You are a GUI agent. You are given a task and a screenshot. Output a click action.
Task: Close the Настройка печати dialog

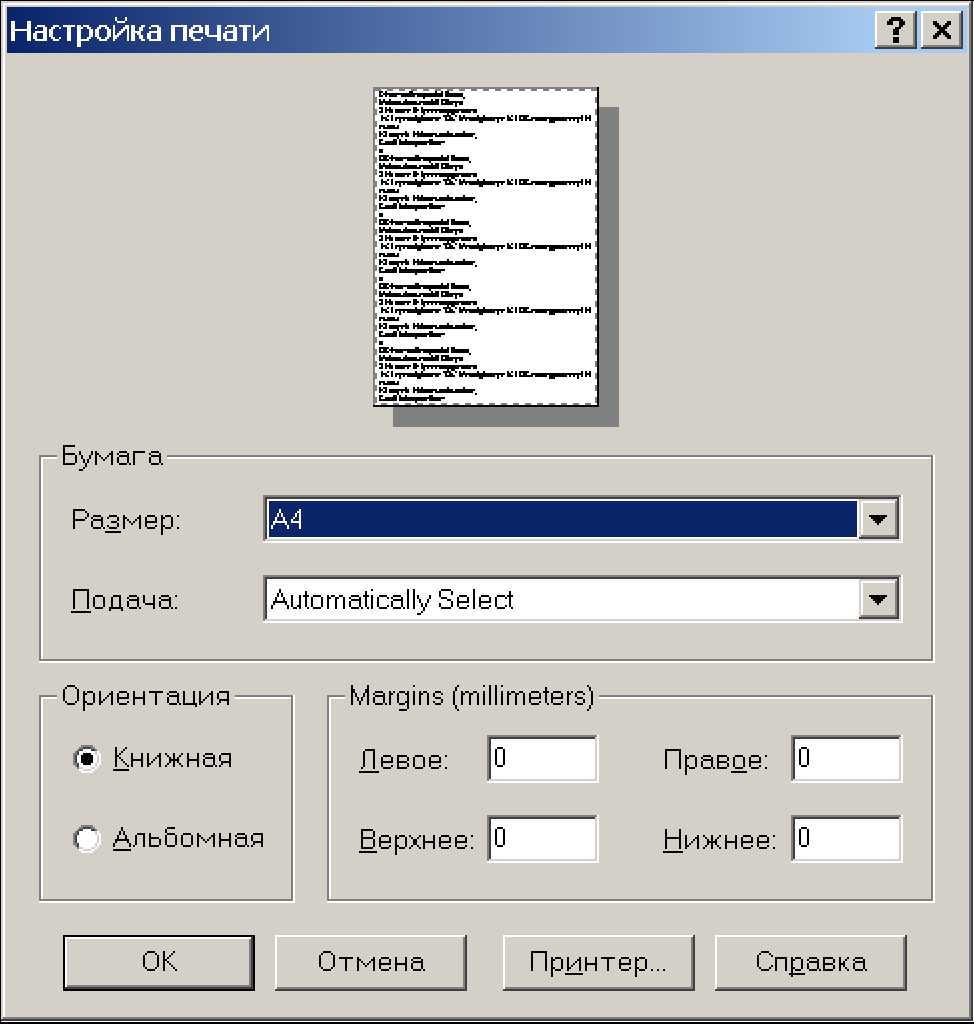click(x=940, y=31)
